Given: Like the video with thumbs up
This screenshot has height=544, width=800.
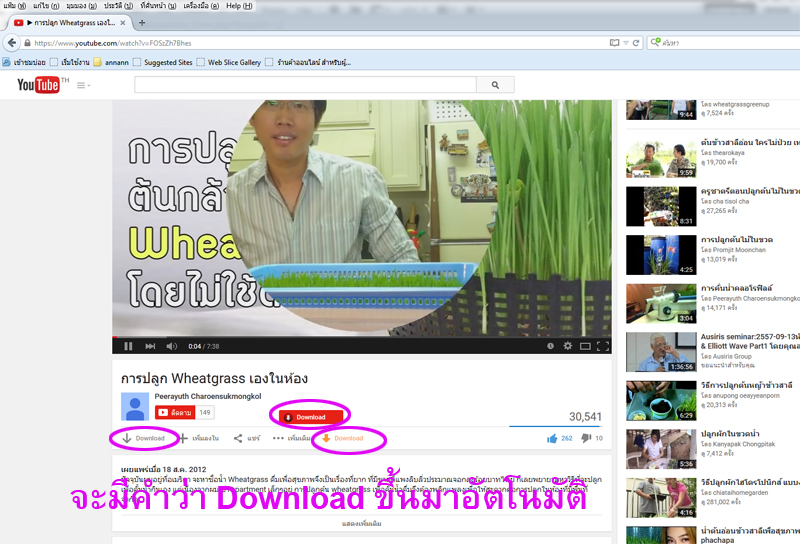Looking at the screenshot, I should (552, 438).
